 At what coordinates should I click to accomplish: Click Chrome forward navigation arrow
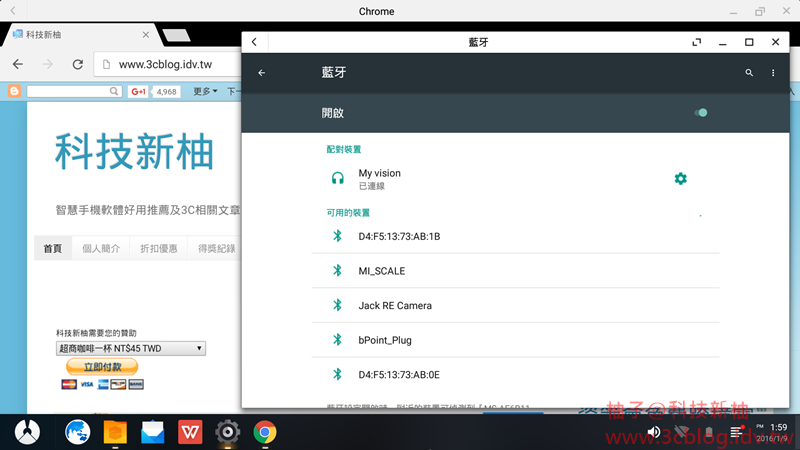[47, 64]
